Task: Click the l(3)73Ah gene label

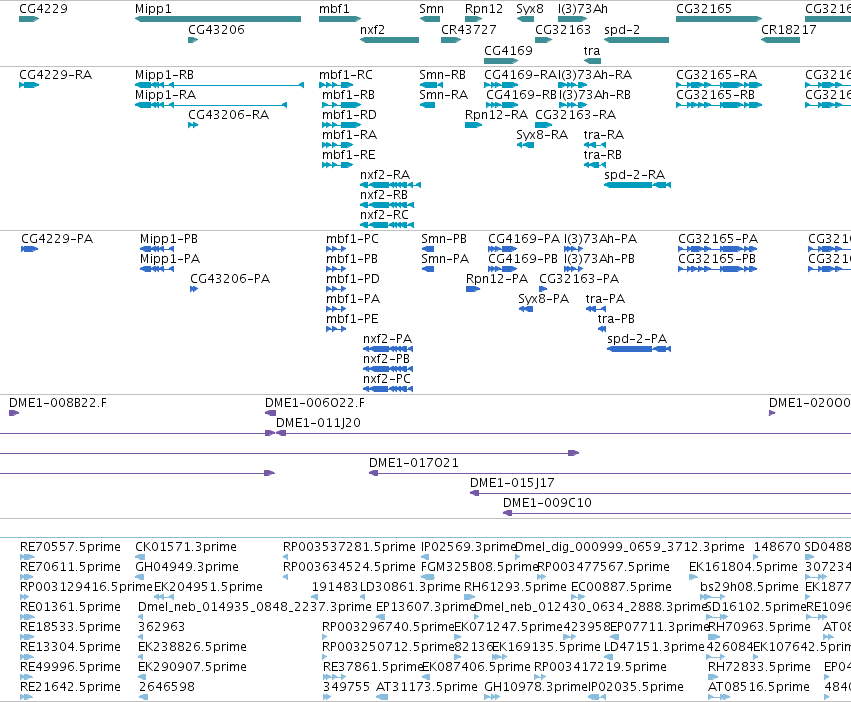Action: pos(583,9)
